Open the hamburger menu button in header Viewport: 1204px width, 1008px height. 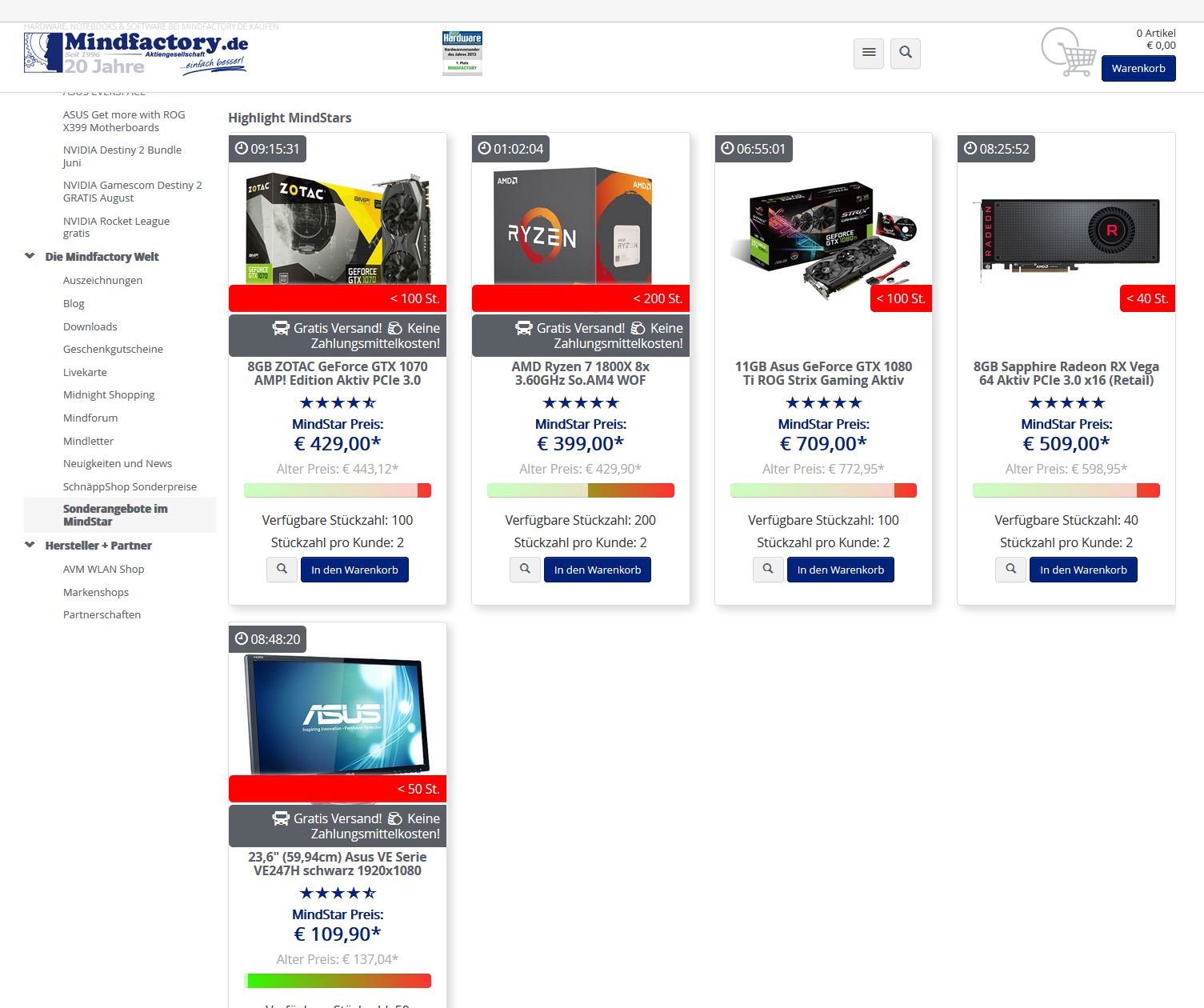tap(869, 53)
